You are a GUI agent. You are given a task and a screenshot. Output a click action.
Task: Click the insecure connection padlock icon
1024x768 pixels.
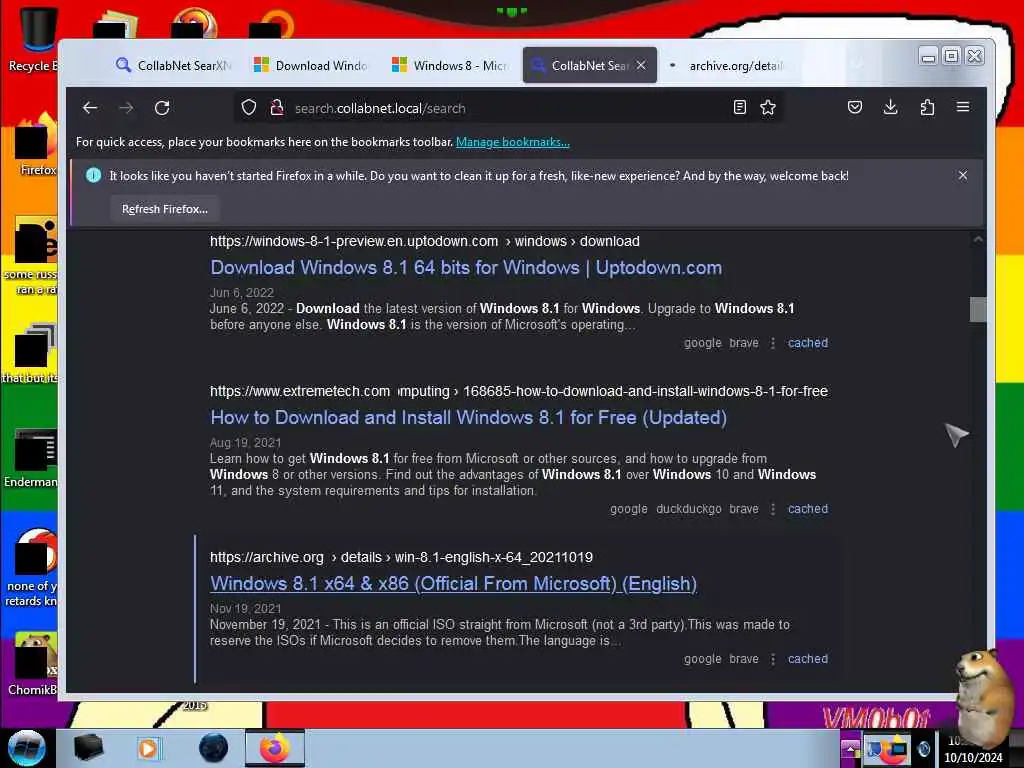(x=277, y=108)
